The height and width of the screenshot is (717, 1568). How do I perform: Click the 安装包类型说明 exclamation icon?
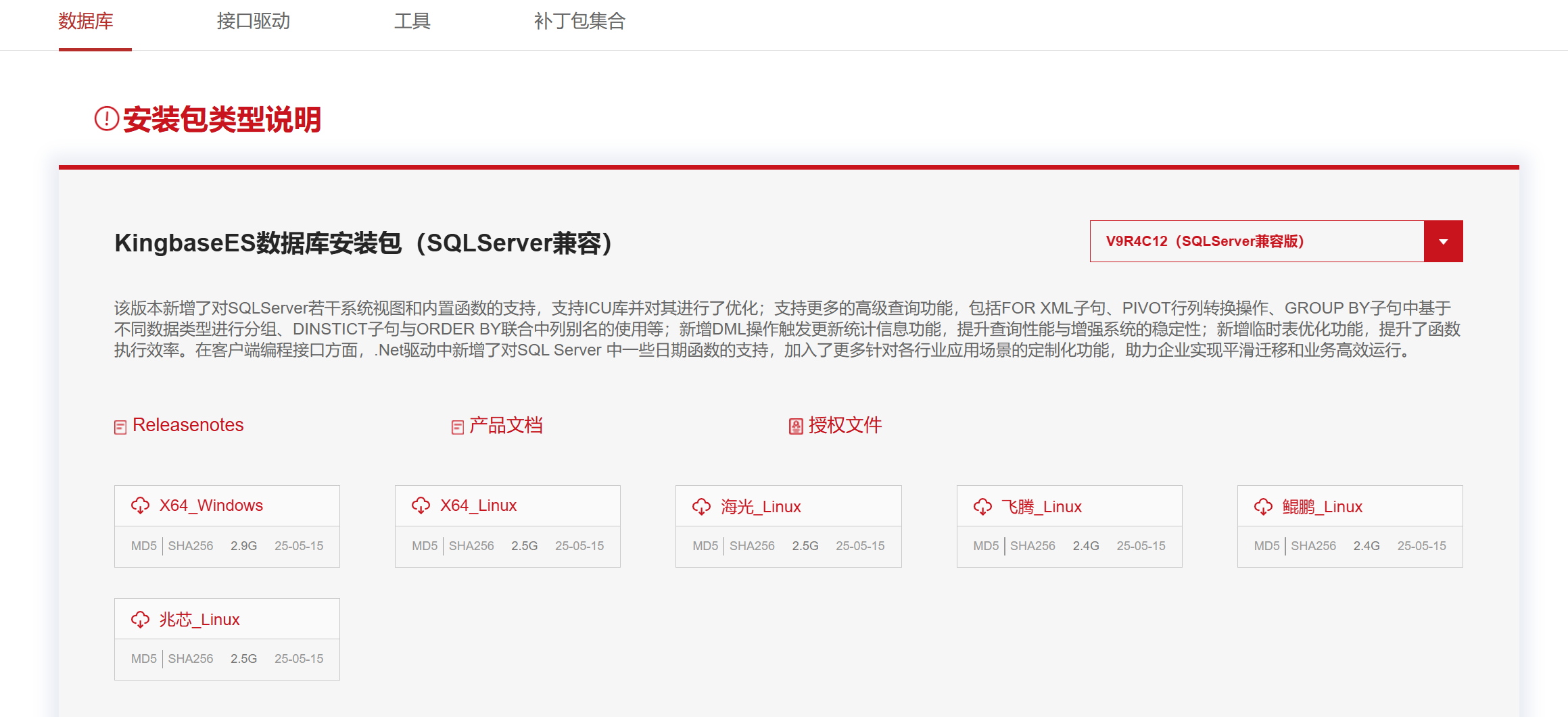[x=107, y=119]
